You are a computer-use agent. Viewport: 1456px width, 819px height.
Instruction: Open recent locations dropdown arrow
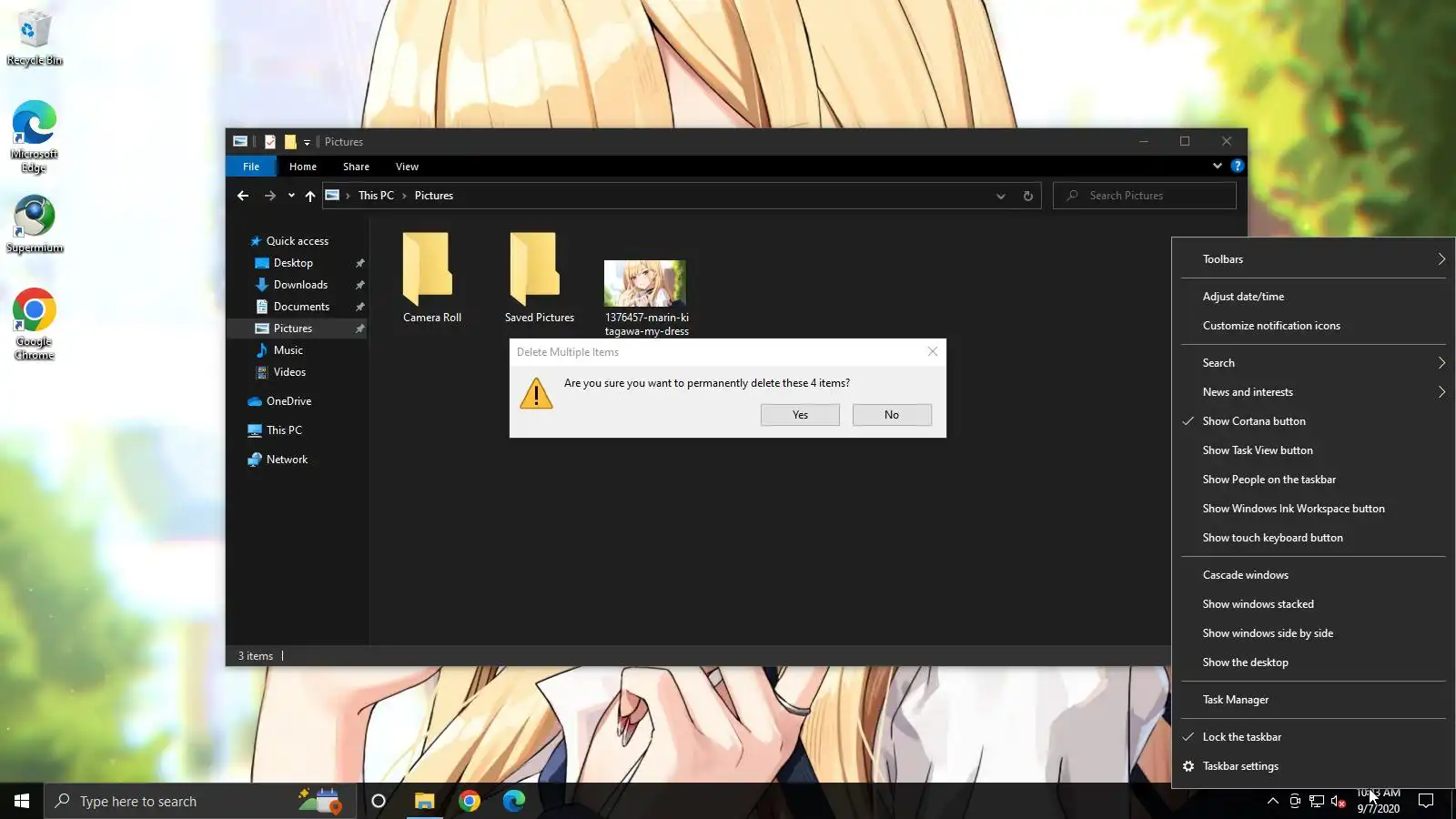point(291,196)
